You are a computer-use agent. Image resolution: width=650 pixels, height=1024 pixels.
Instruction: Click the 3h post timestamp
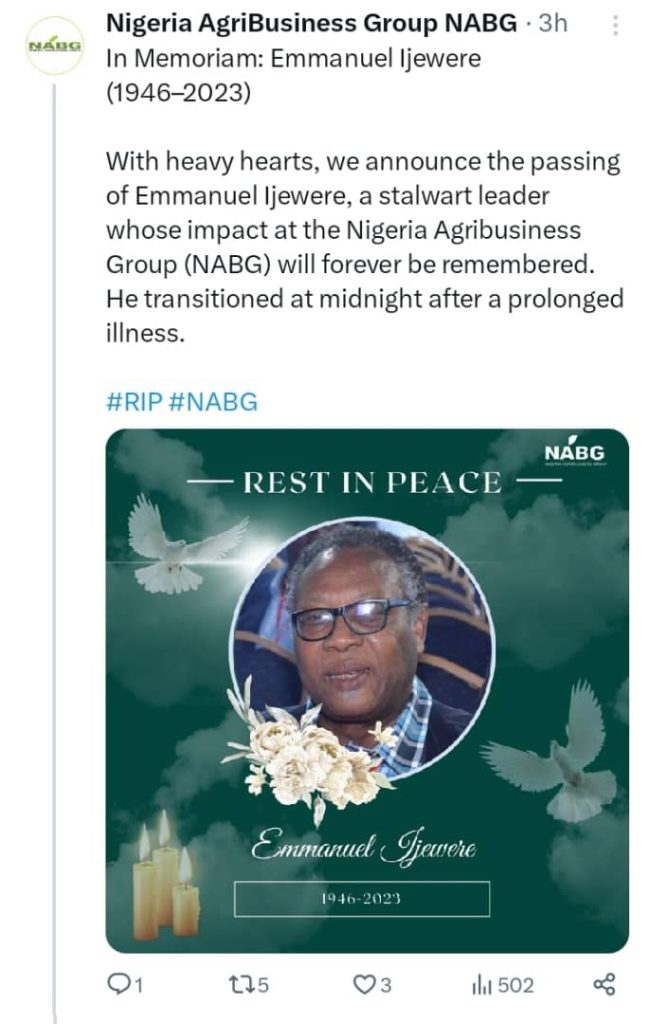point(552,23)
